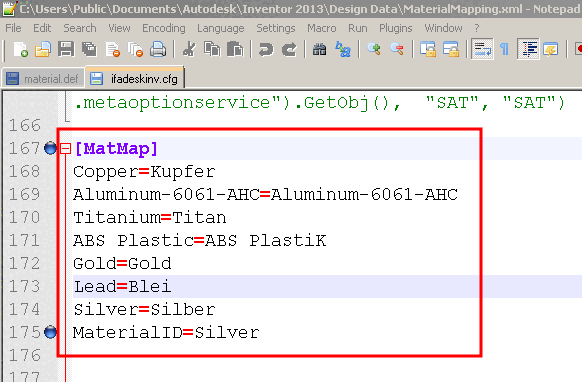Click line number 166 in margin

pos(24,125)
